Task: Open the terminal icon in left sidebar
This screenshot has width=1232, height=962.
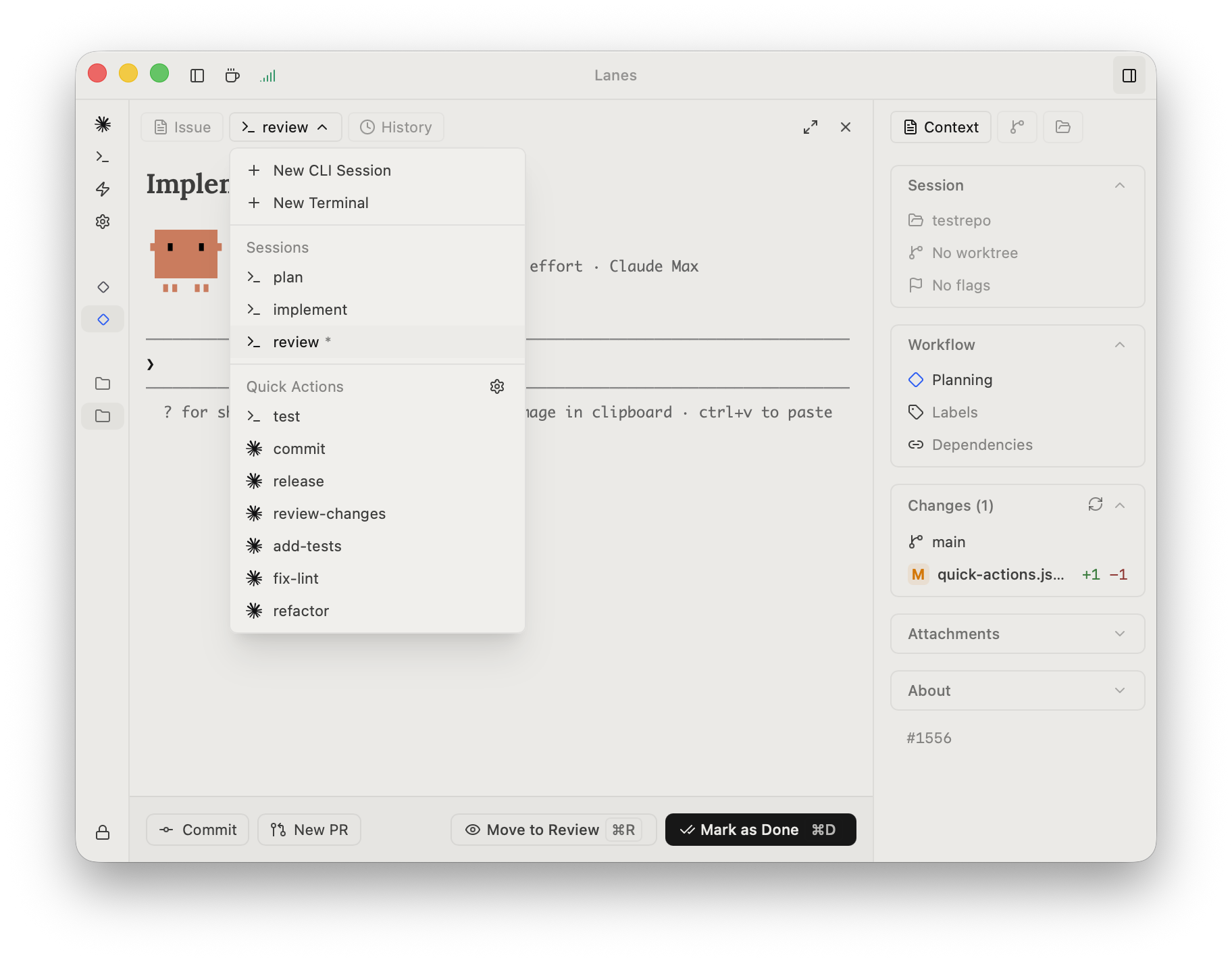Action: (103, 157)
